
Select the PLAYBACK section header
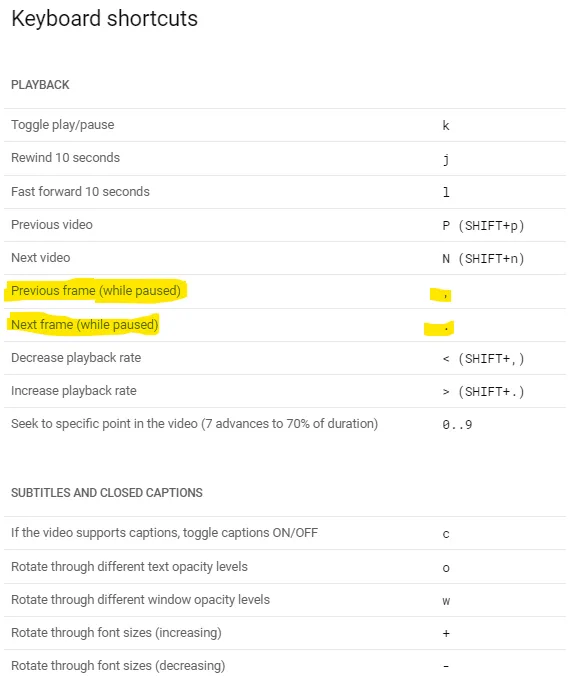pos(40,85)
